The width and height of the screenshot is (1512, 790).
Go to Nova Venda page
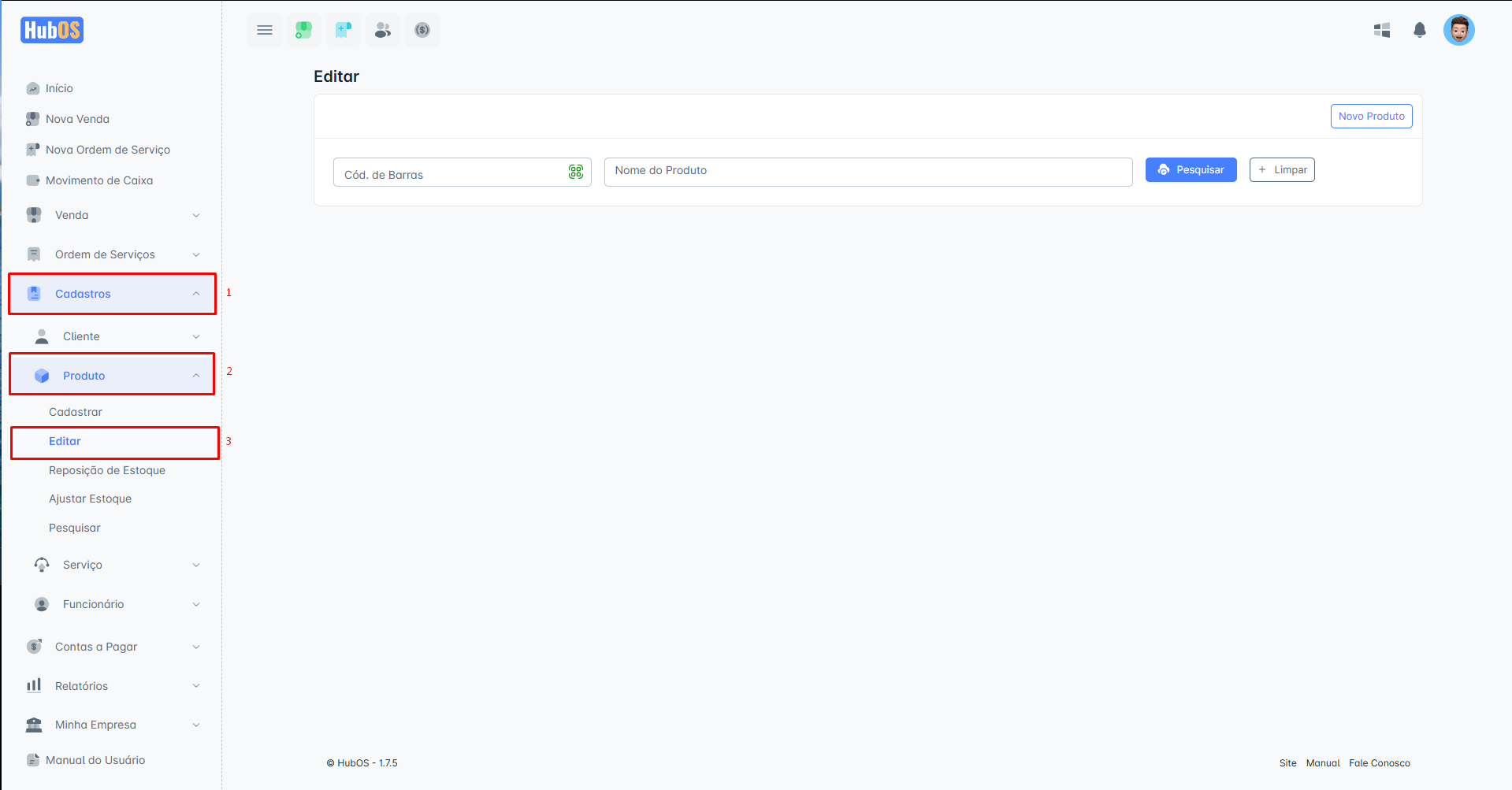click(77, 119)
